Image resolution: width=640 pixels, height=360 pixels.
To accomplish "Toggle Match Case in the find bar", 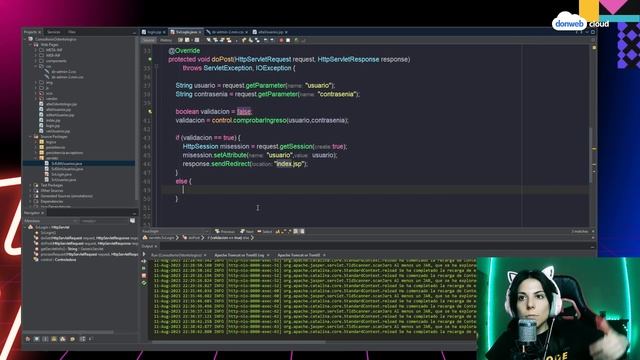I will [278, 231].
